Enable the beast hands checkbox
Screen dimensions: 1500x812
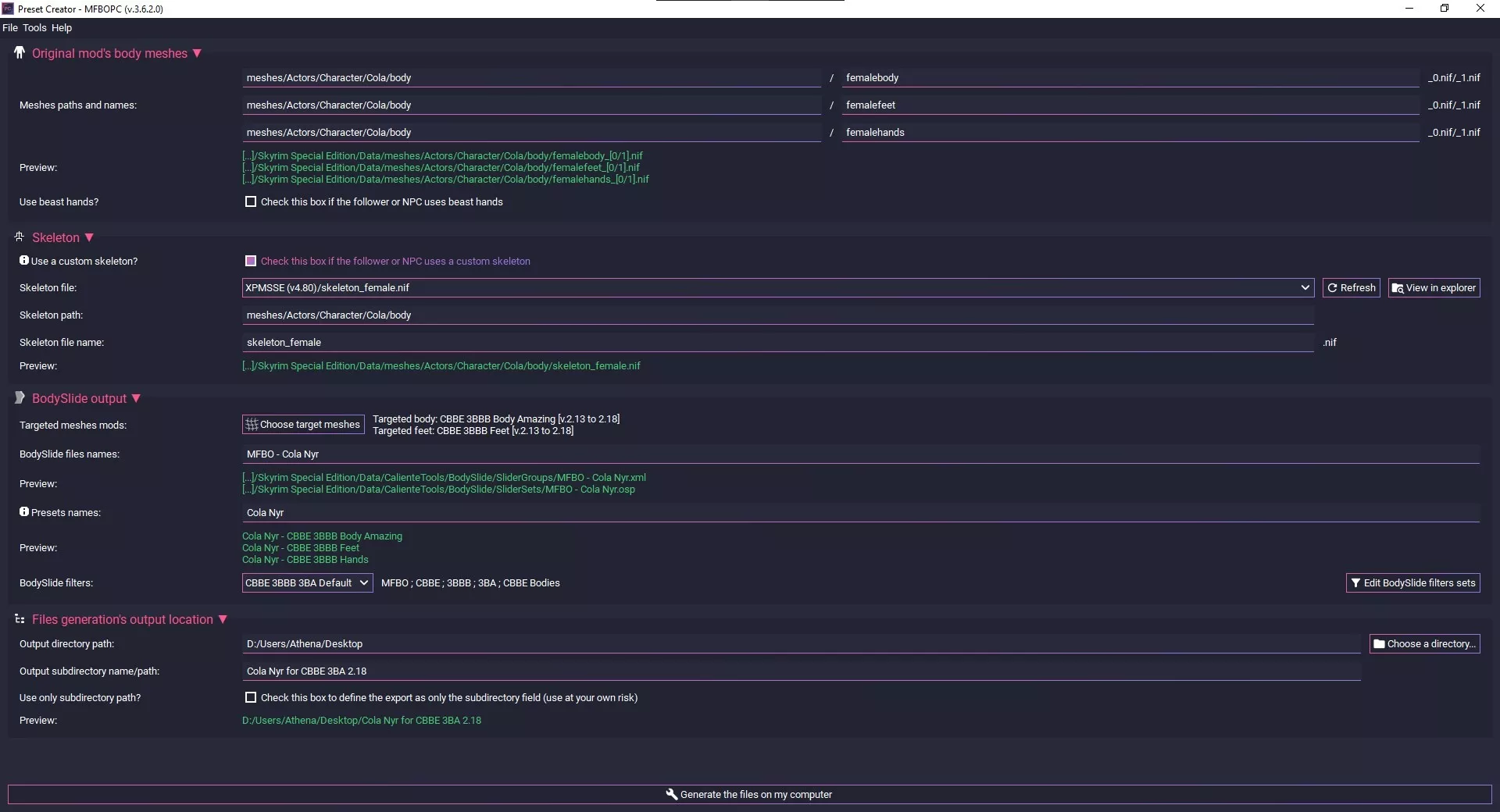[251, 201]
